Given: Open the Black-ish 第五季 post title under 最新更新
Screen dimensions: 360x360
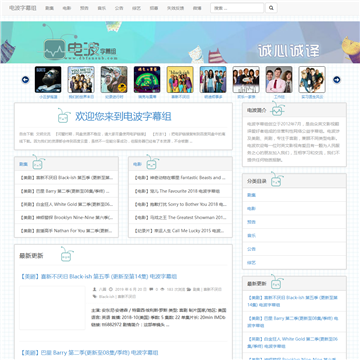Looking at the screenshot, I should pyautogui.click(x=98, y=277).
